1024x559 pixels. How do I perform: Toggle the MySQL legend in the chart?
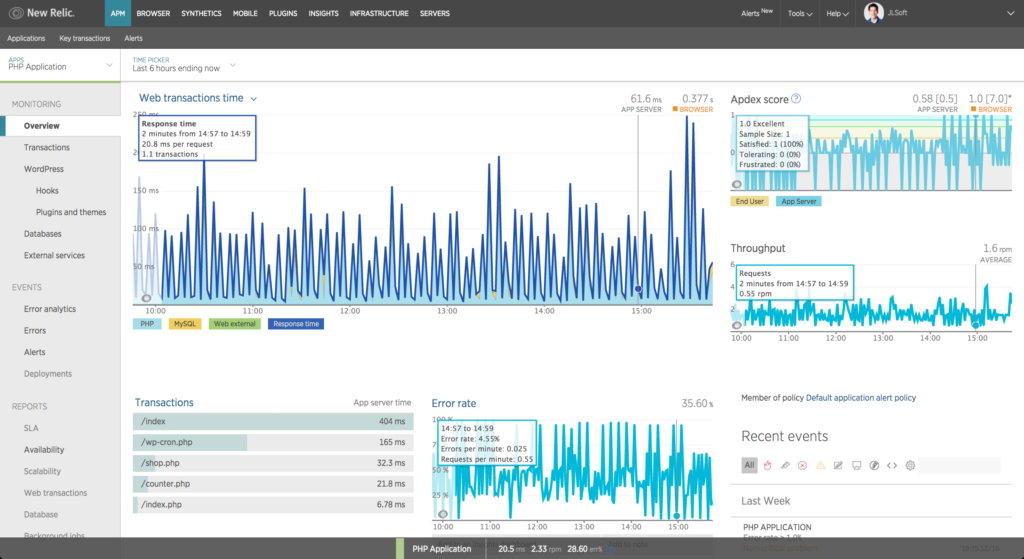pos(185,324)
